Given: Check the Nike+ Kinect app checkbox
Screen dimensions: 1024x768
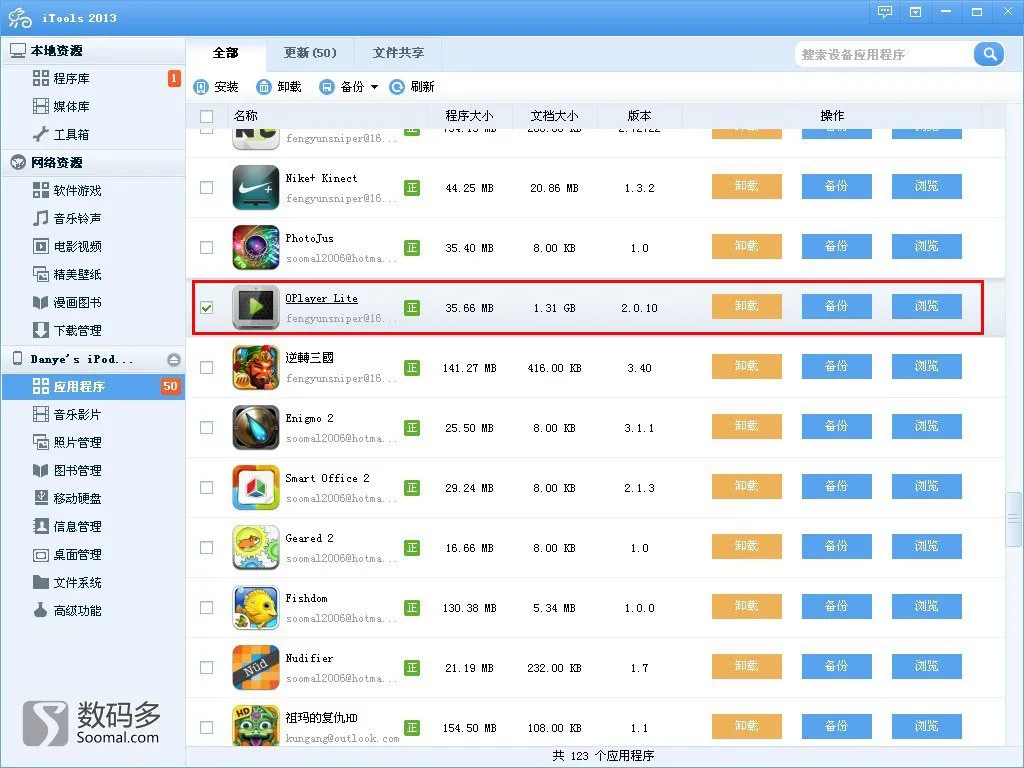Looking at the screenshot, I should 206,188.
